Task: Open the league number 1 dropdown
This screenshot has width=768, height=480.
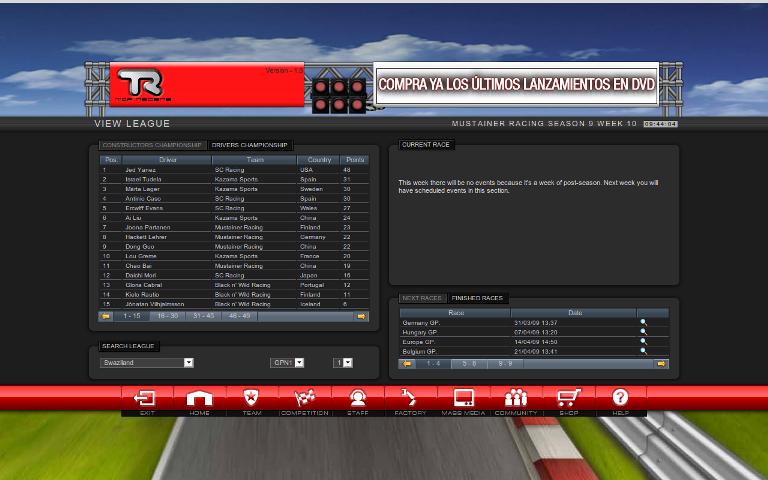Action: tap(343, 363)
